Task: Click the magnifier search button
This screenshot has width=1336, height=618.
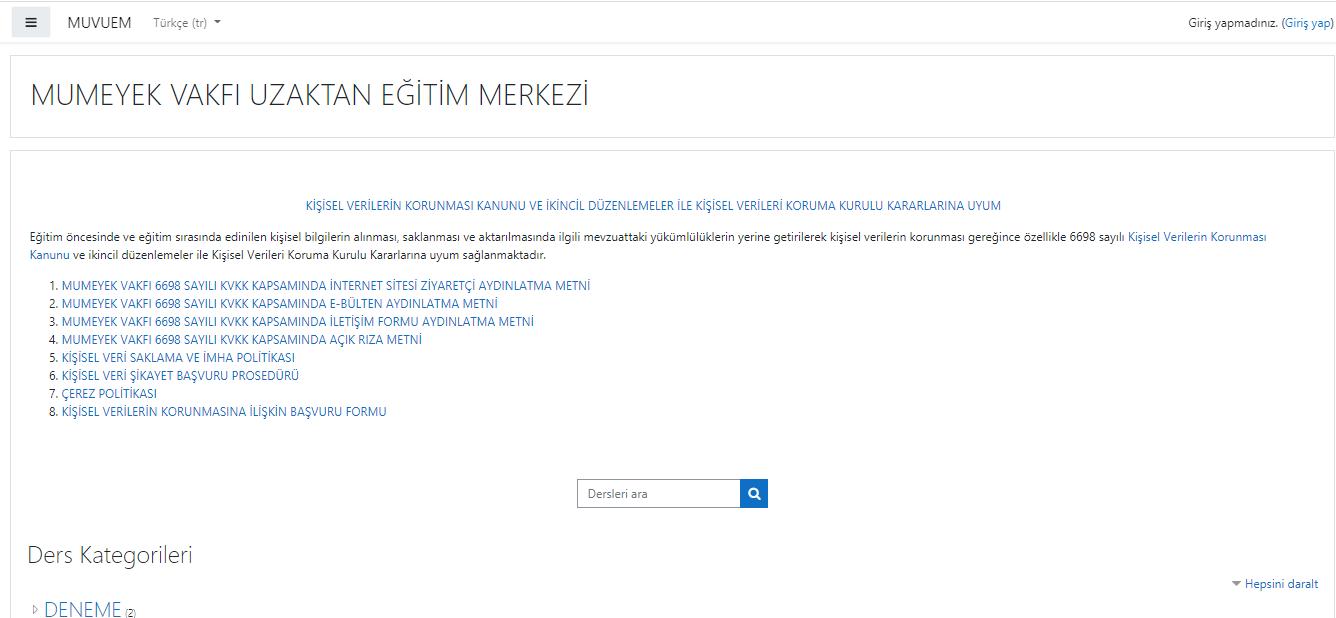Action: [754, 494]
